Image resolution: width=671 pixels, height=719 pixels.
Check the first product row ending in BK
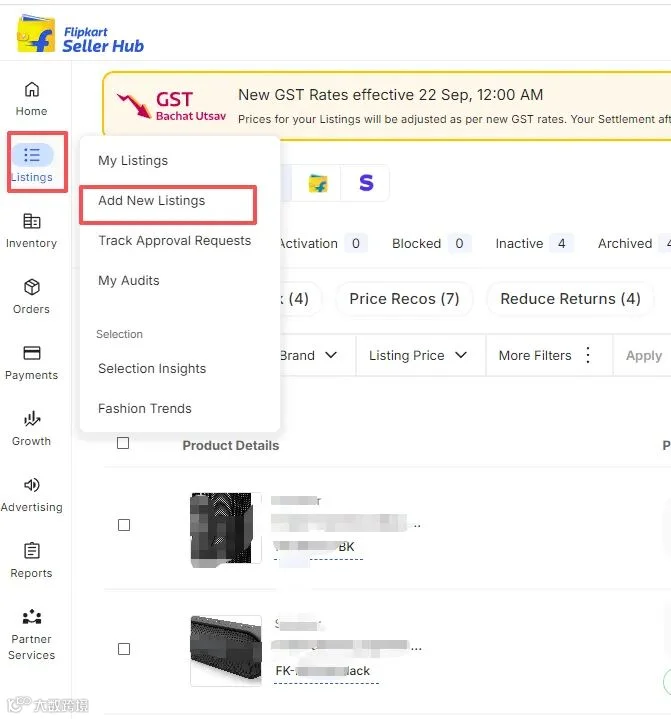tap(124, 525)
